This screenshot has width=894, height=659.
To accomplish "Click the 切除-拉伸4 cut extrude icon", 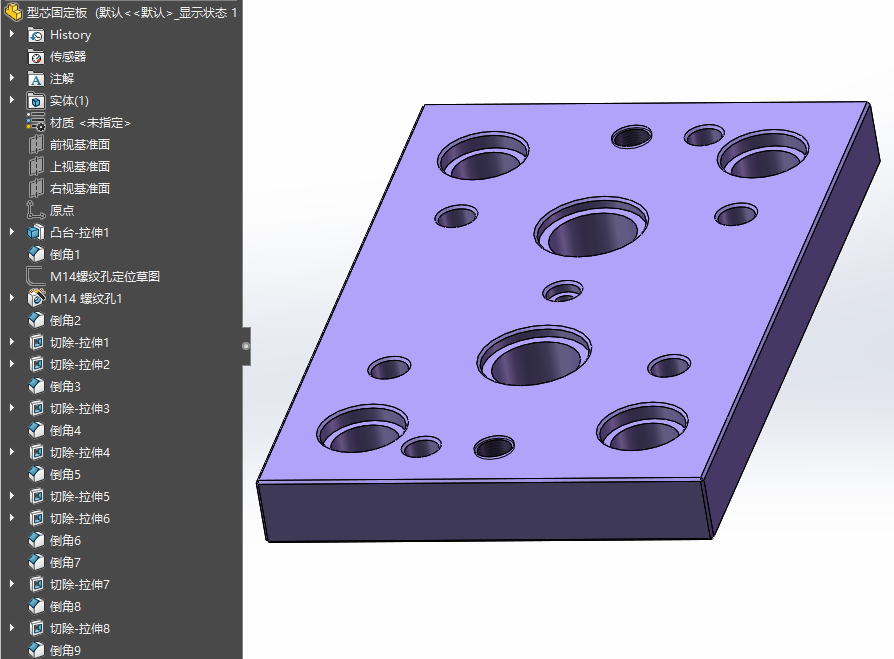I will pos(36,453).
